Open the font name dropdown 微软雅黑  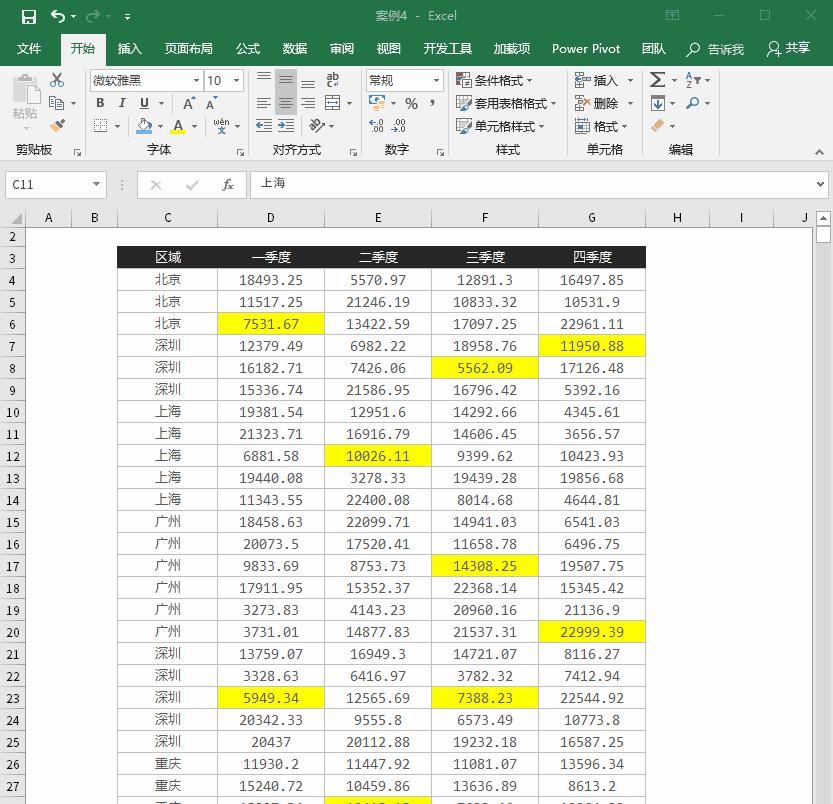click(196, 80)
